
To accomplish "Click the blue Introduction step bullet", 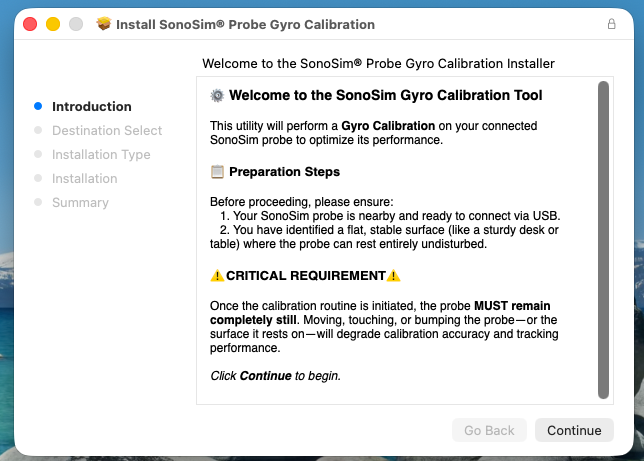I will pos(38,106).
